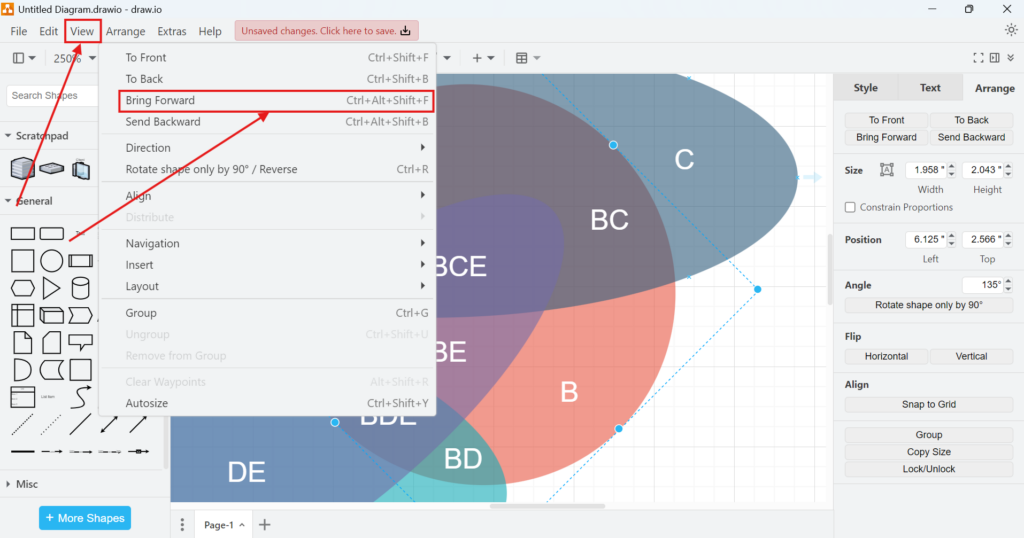The height and width of the screenshot is (538, 1024).
Task: Select the circle shape in General
Action: coord(52,261)
